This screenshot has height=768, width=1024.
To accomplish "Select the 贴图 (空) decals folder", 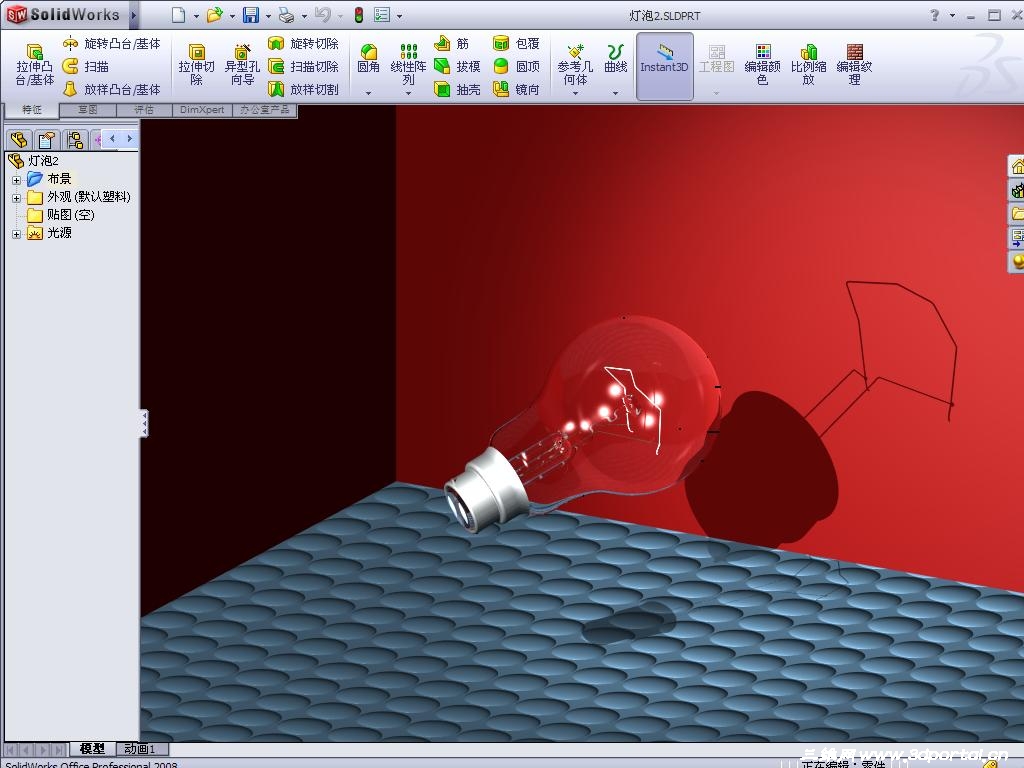I will point(61,215).
